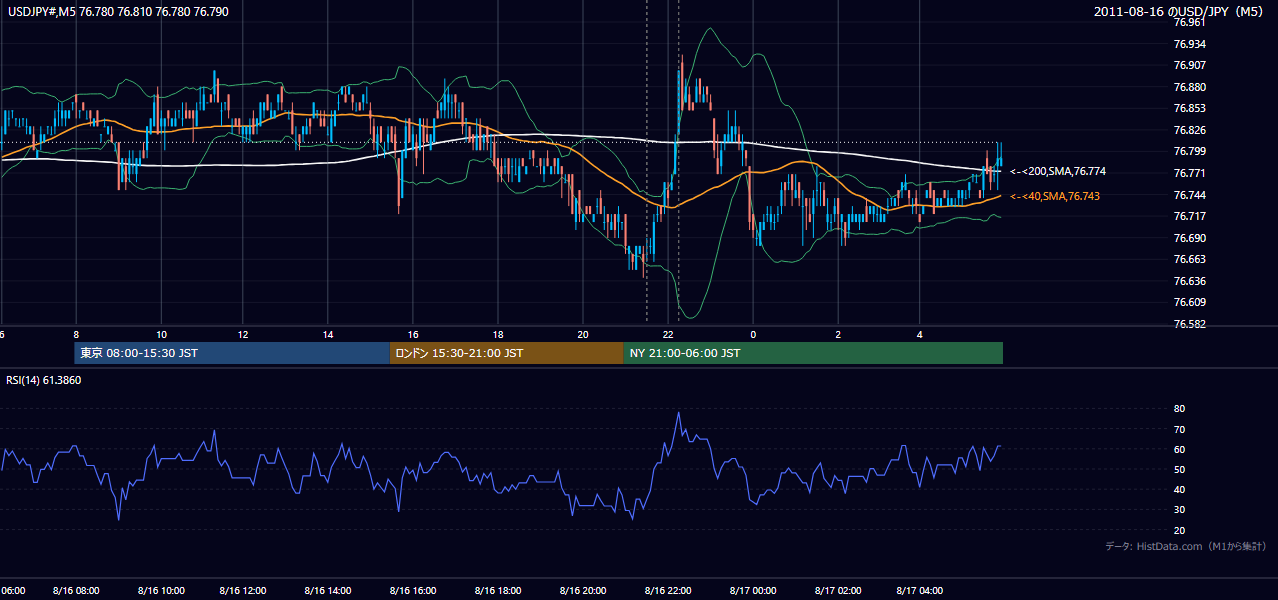Viewport: 1278px width, 600px height.
Task: Click the 8/16 16:00 time axis label
Action: point(413,591)
